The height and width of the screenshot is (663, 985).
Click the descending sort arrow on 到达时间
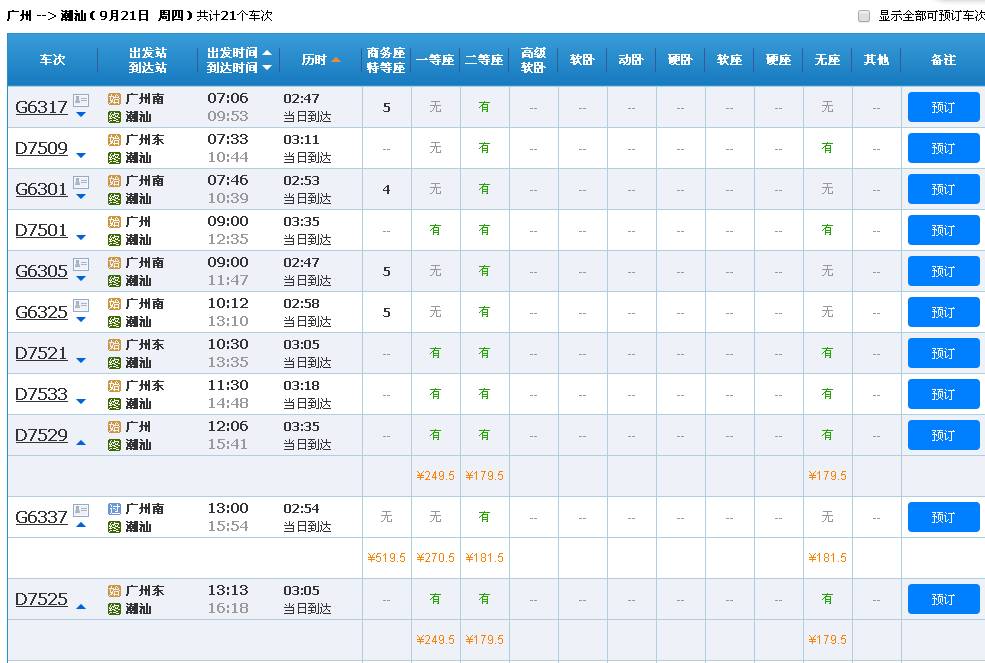pyautogui.click(x=266, y=67)
